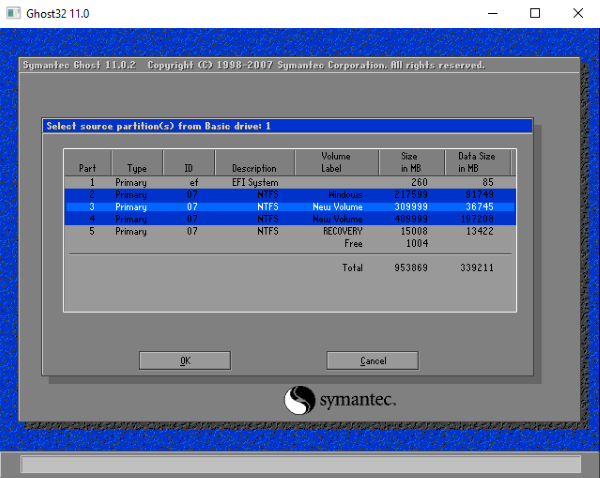Select partition 3 size 309999 row
Screen dimensions: 600x478
click(x=290, y=207)
